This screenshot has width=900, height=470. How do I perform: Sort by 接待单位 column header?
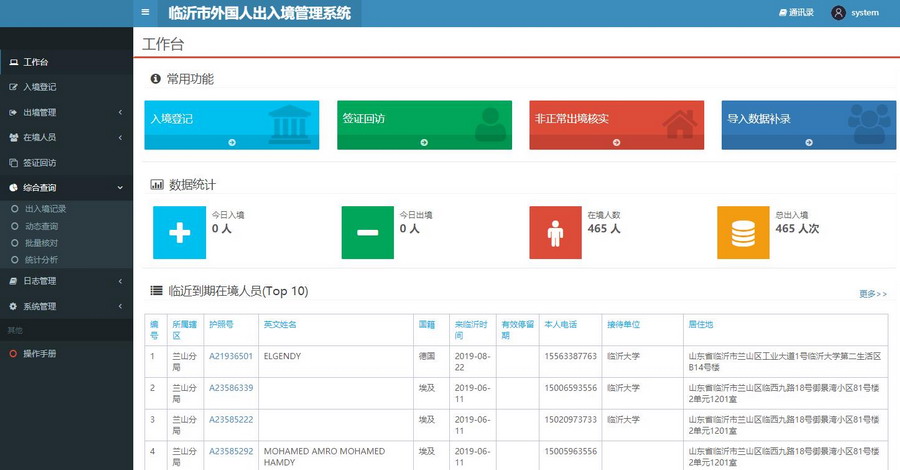click(623, 324)
